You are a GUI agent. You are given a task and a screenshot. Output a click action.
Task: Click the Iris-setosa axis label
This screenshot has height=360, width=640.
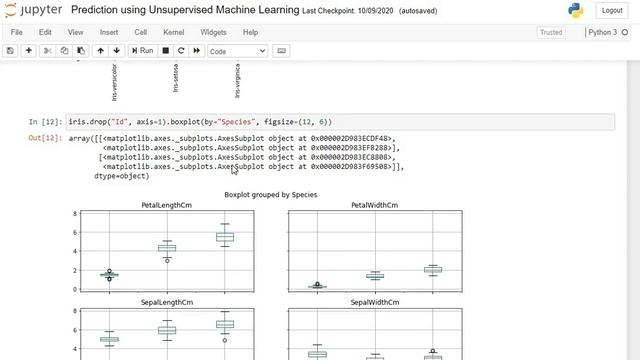(x=176, y=78)
